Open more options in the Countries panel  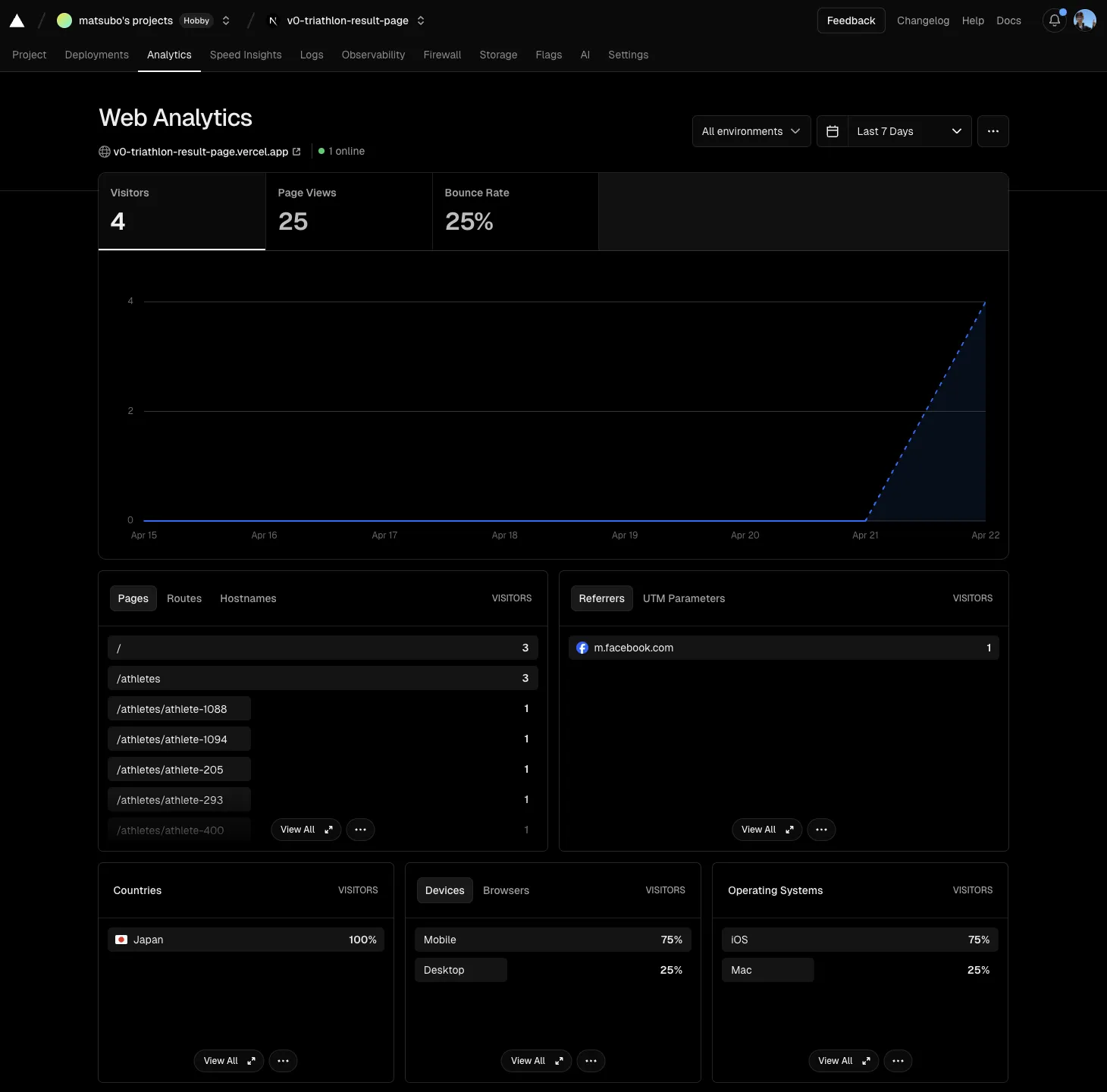[x=283, y=1061]
